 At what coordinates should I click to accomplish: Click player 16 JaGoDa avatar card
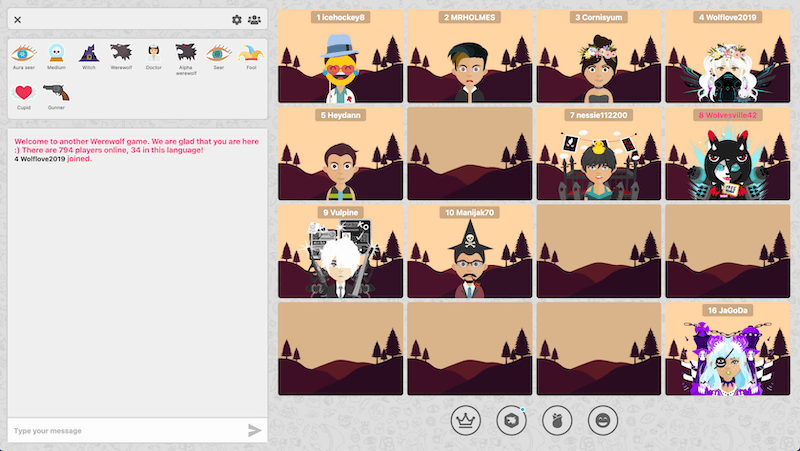tap(728, 349)
